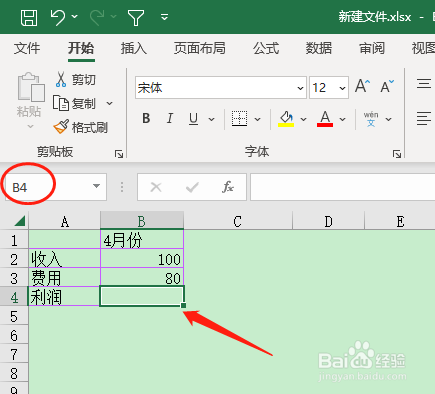The height and width of the screenshot is (394, 435).
Task: Open the phonetic guide options dropdown arrow
Action: [388, 119]
